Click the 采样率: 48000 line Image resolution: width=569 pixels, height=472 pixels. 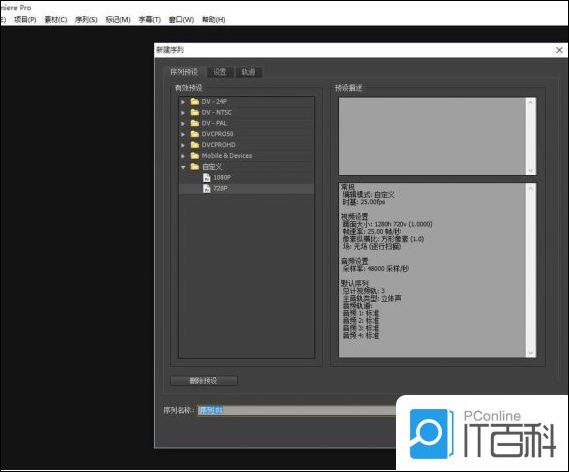(376, 269)
